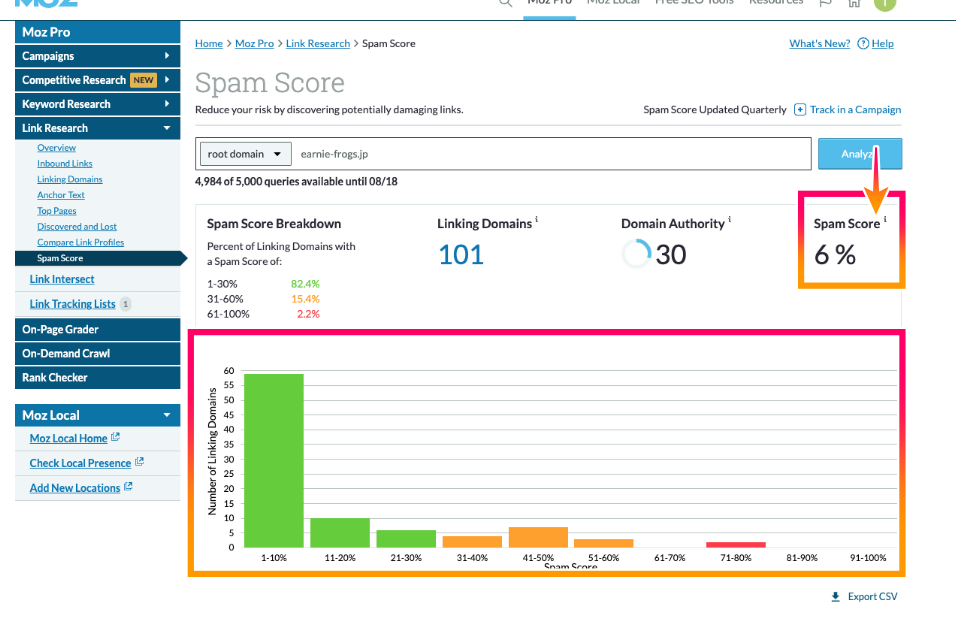Open the Link Tracking Lists link
The image size is (956, 623).
[x=73, y=304]
